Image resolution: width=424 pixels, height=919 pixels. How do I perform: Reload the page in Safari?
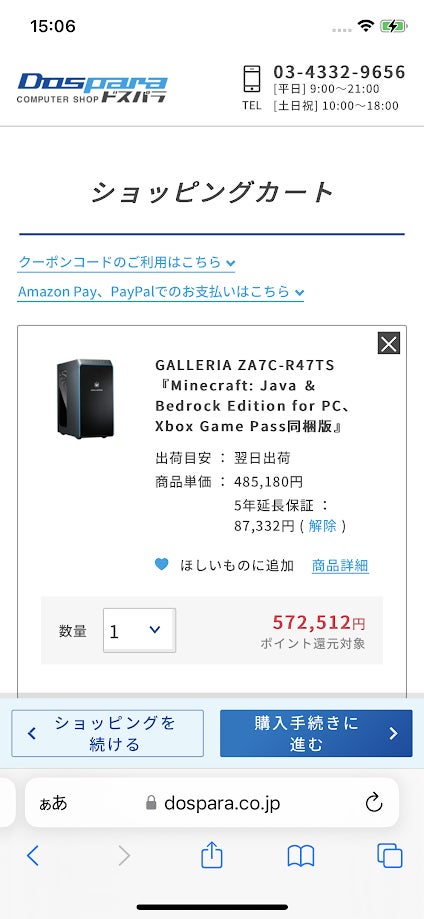point(374,803)
